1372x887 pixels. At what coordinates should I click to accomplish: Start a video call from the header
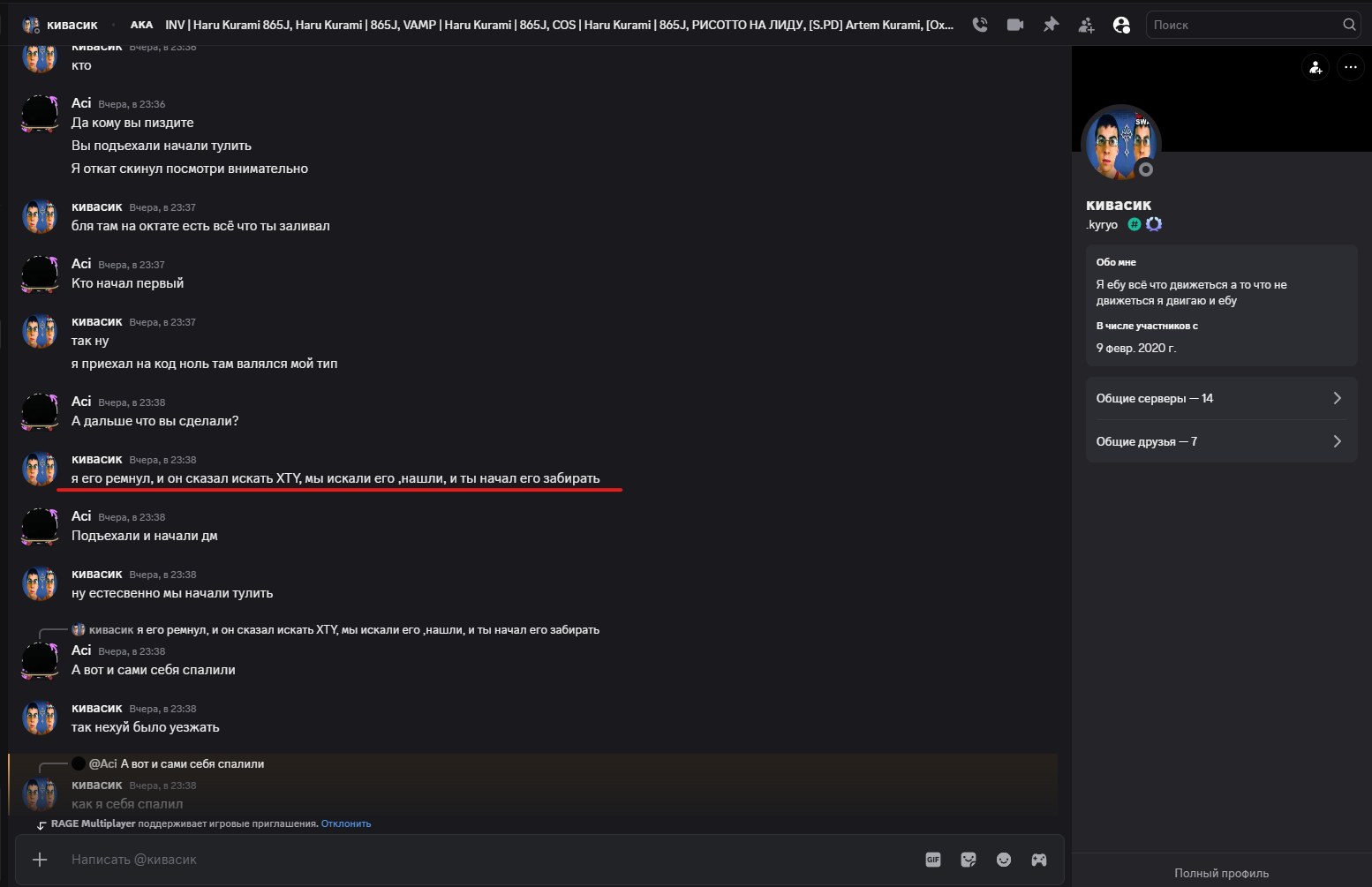(1015, 25)
